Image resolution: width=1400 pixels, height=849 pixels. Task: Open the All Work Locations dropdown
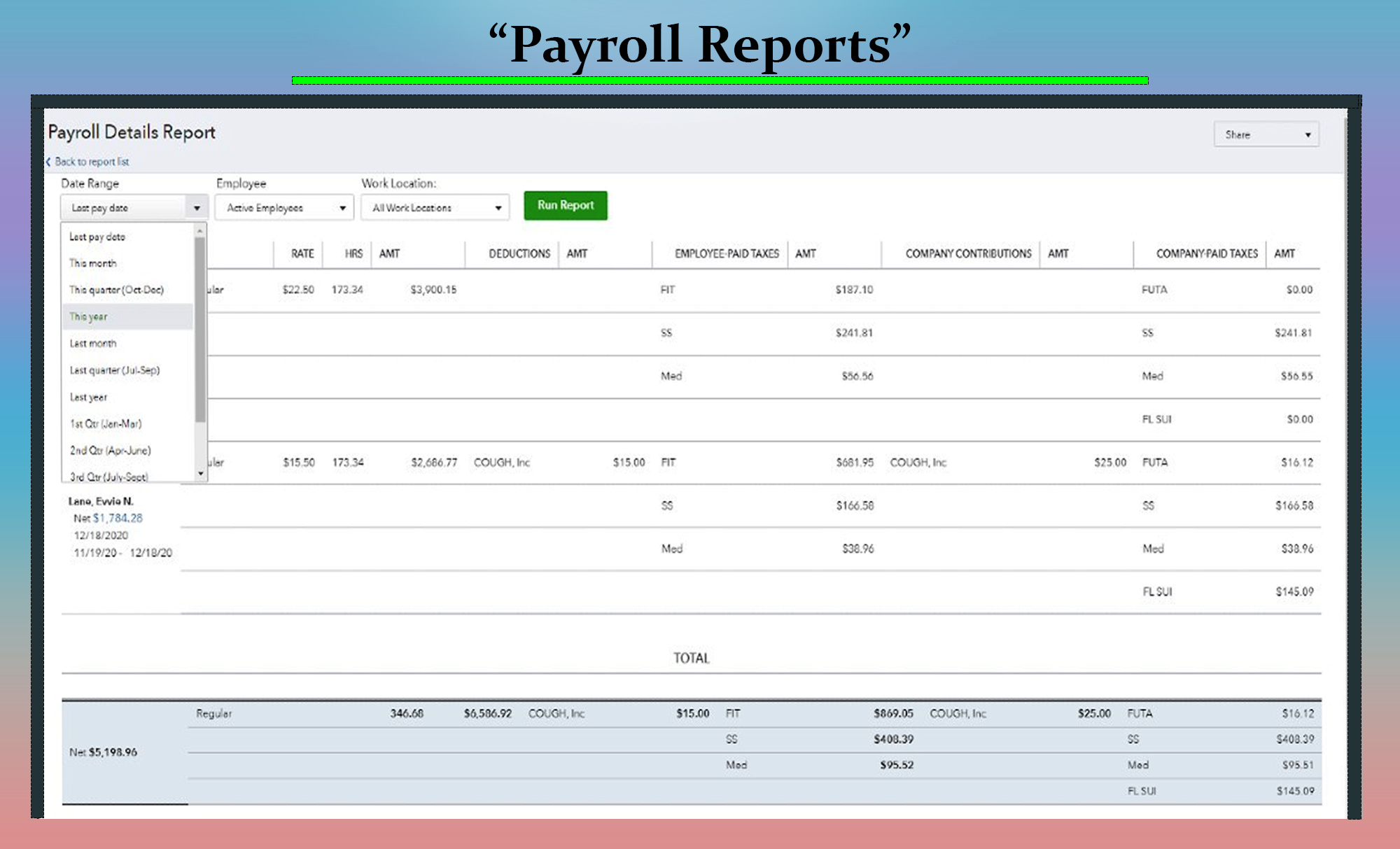pos(435,208)
